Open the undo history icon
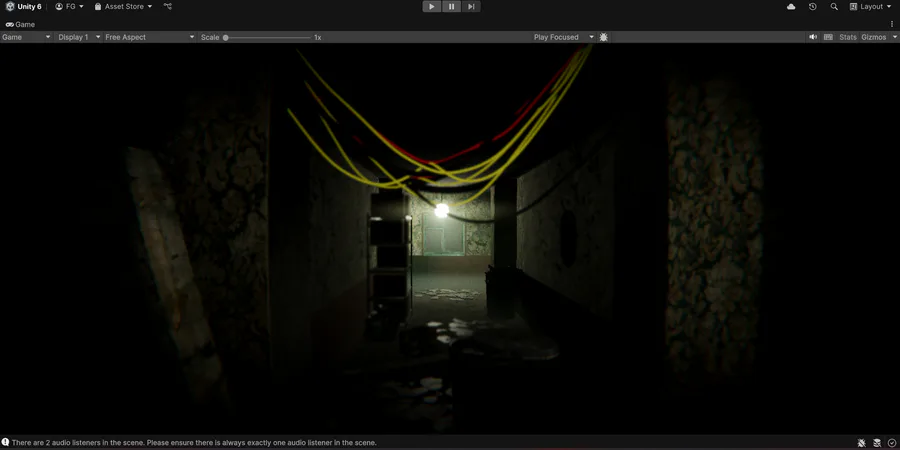Image resolution: width=900 pixels, height=450 pixels. [x=813, y=6]
